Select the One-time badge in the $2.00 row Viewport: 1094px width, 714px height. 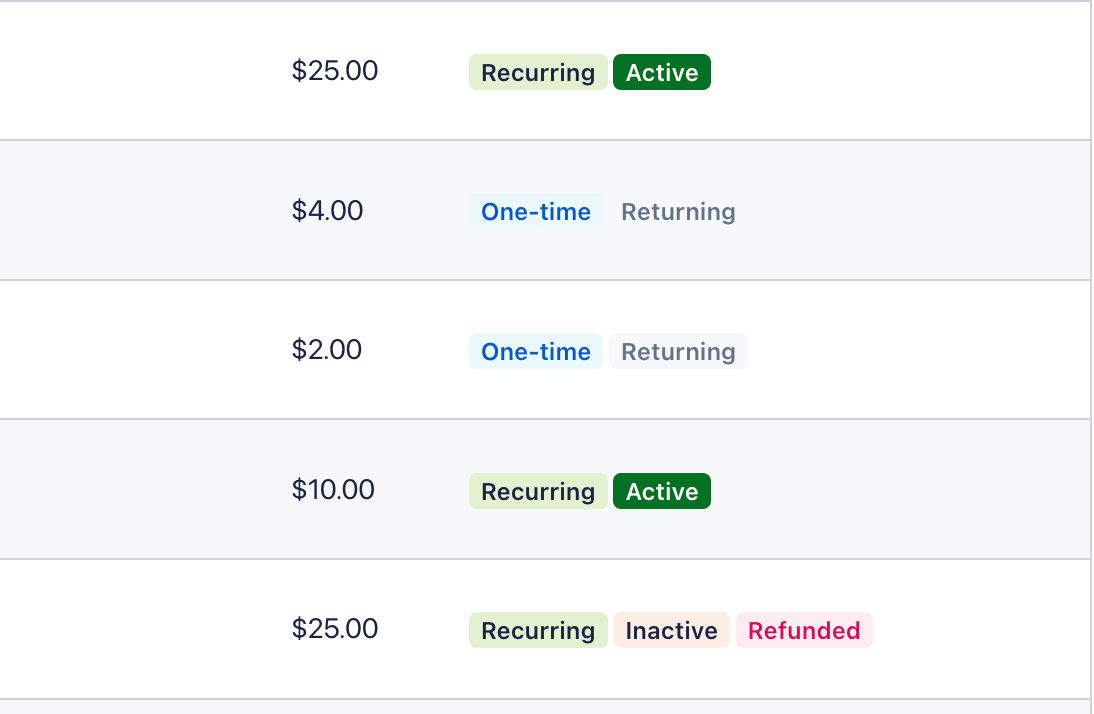[536, 352]
